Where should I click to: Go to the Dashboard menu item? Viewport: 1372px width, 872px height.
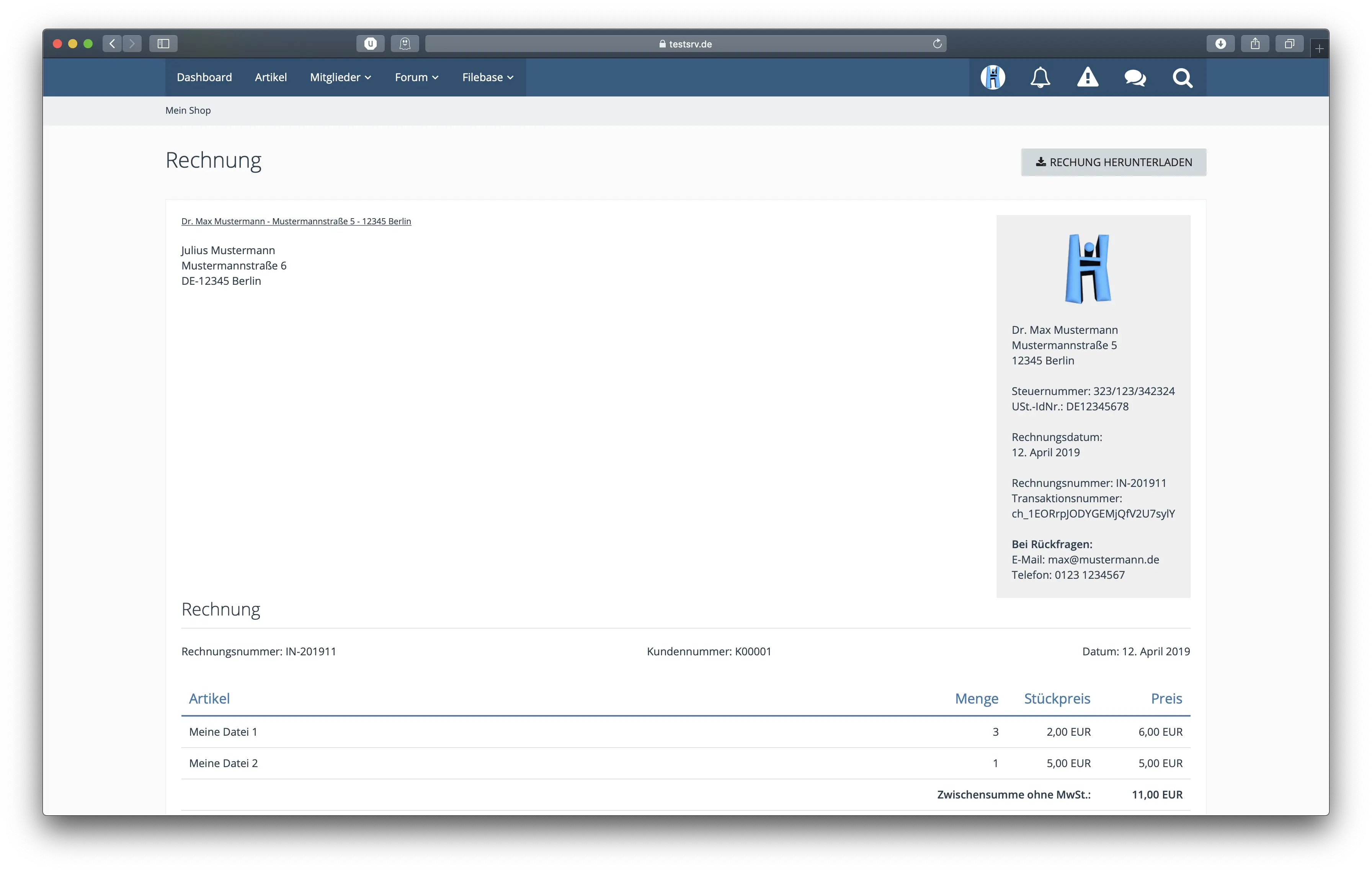[x=204, y=77]
